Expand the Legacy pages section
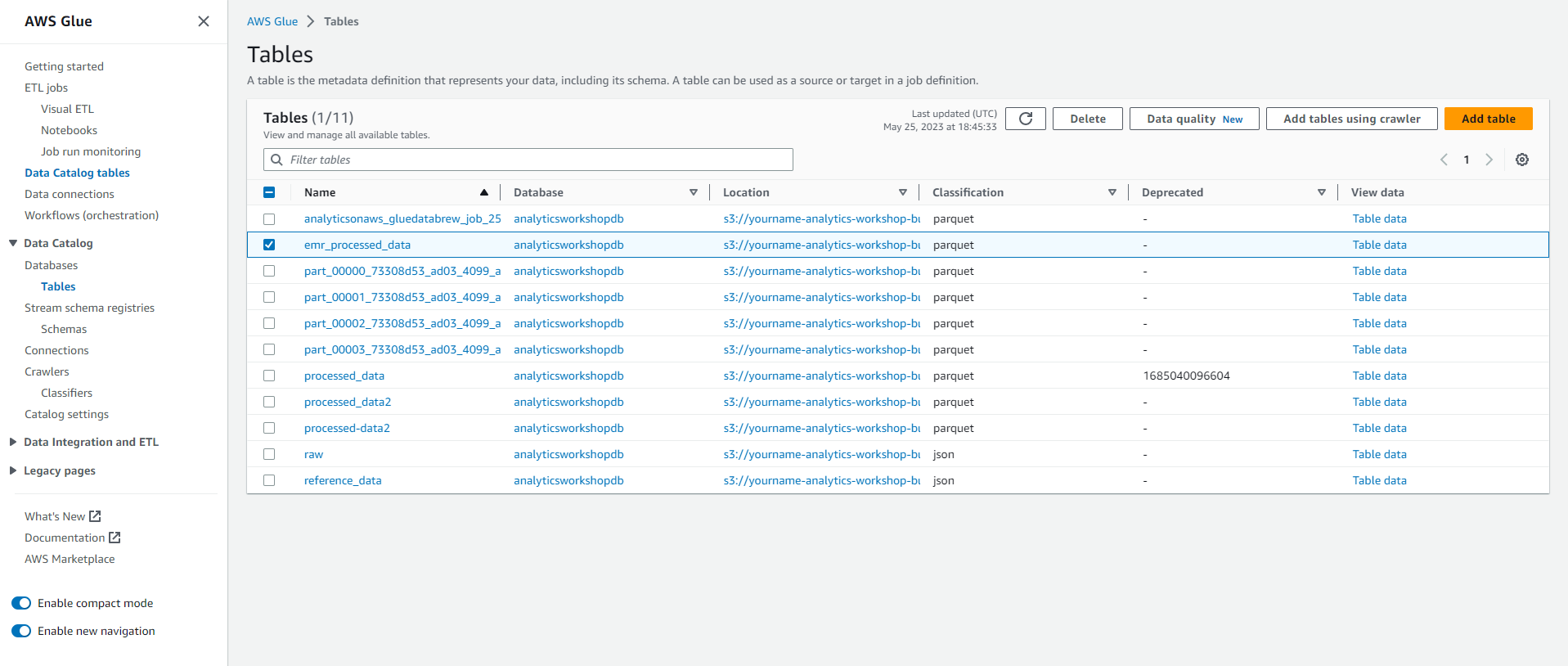 tap(13, 470)
